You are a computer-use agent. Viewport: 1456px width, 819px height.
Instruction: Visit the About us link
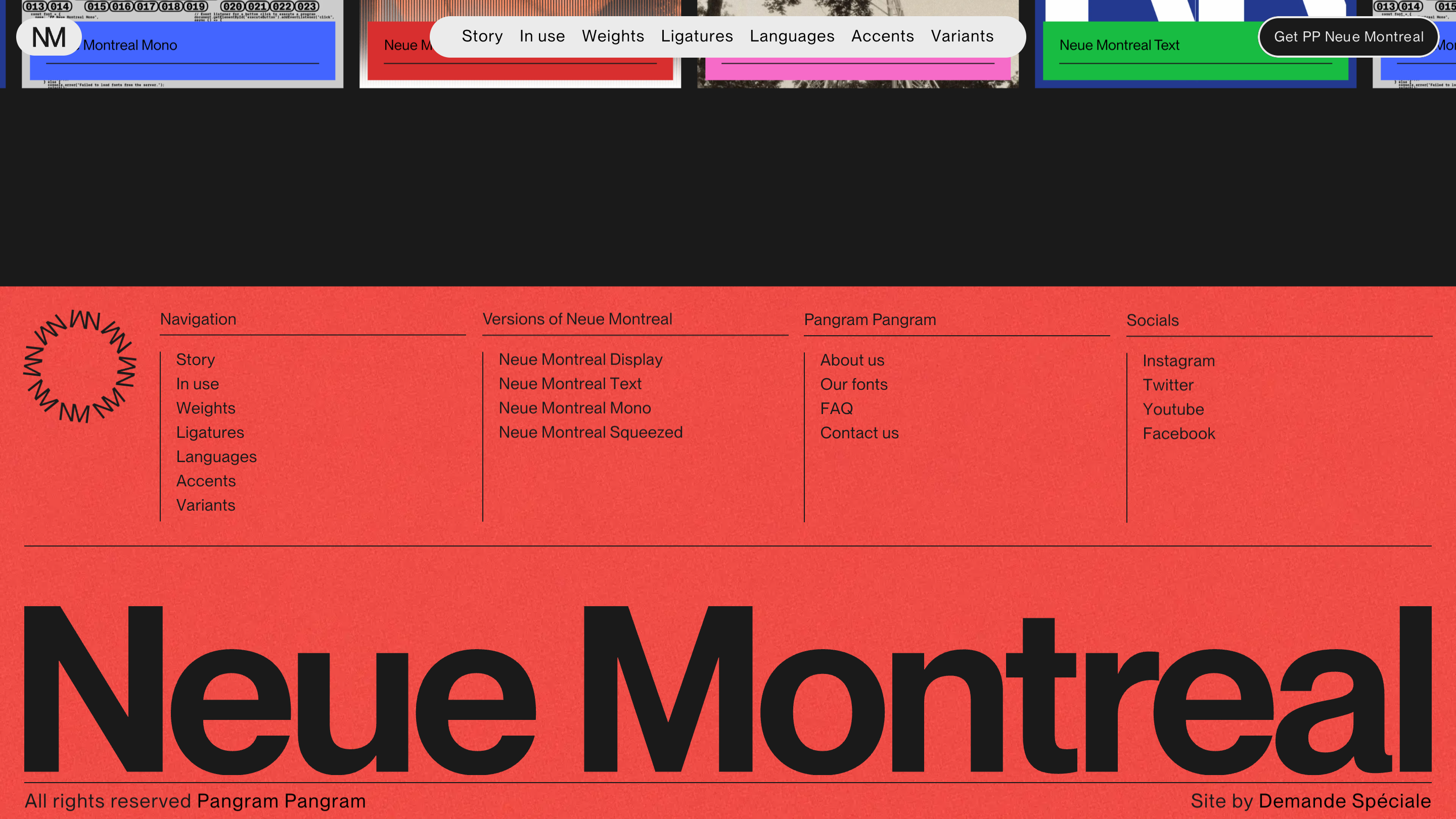(852, 360)
